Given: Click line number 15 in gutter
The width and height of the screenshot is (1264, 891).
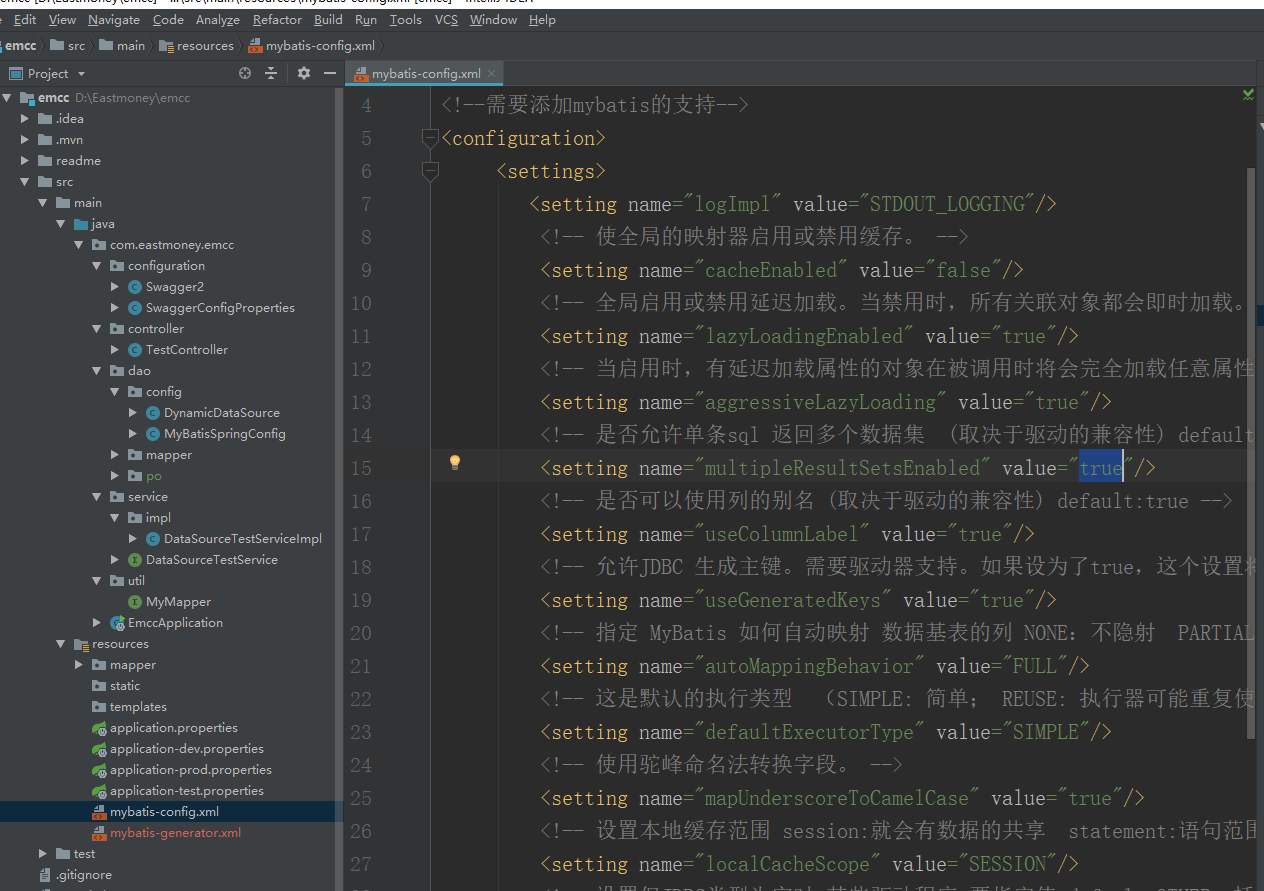Looking at the screenshot, I should pos(359,468).
